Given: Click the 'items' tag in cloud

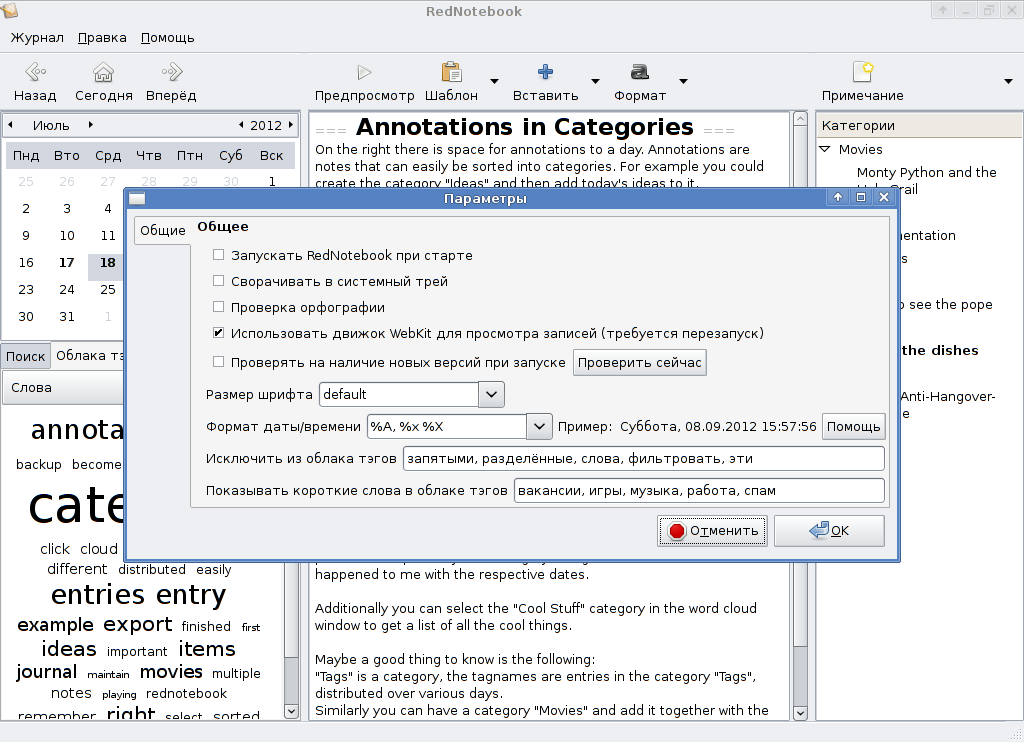Looking at the screenshot, I should [x=206, y=649].
